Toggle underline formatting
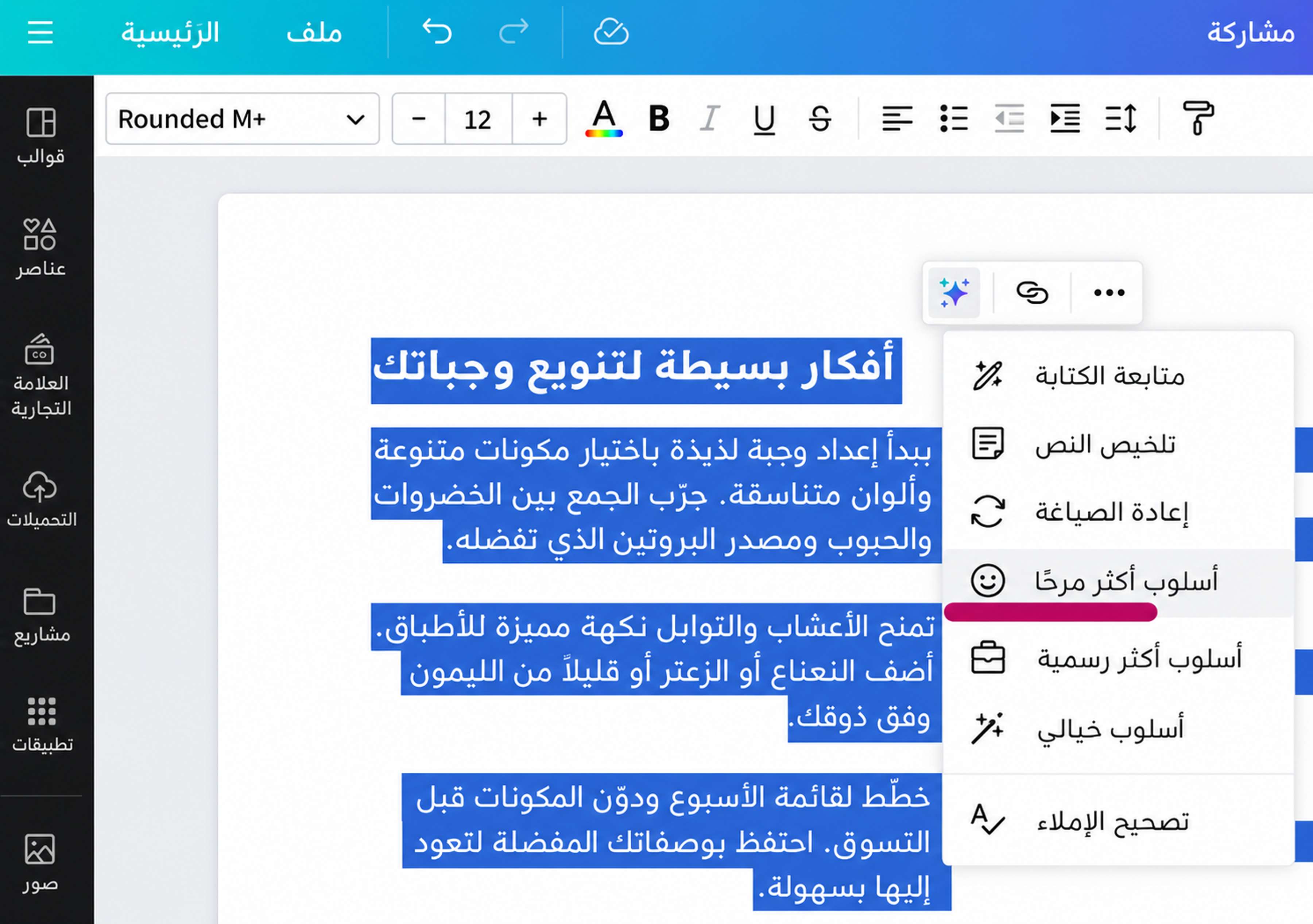The width and height of the screenshot is (1313, 924). click(764, 120)
